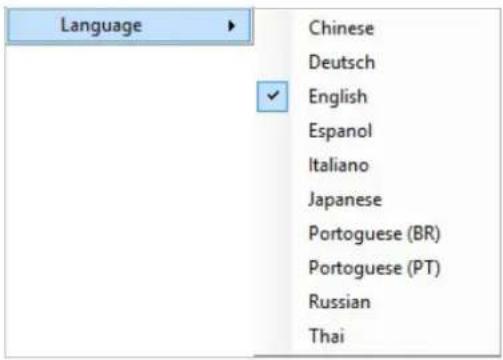Pick Italiano in the submenu

coord(339,165)
